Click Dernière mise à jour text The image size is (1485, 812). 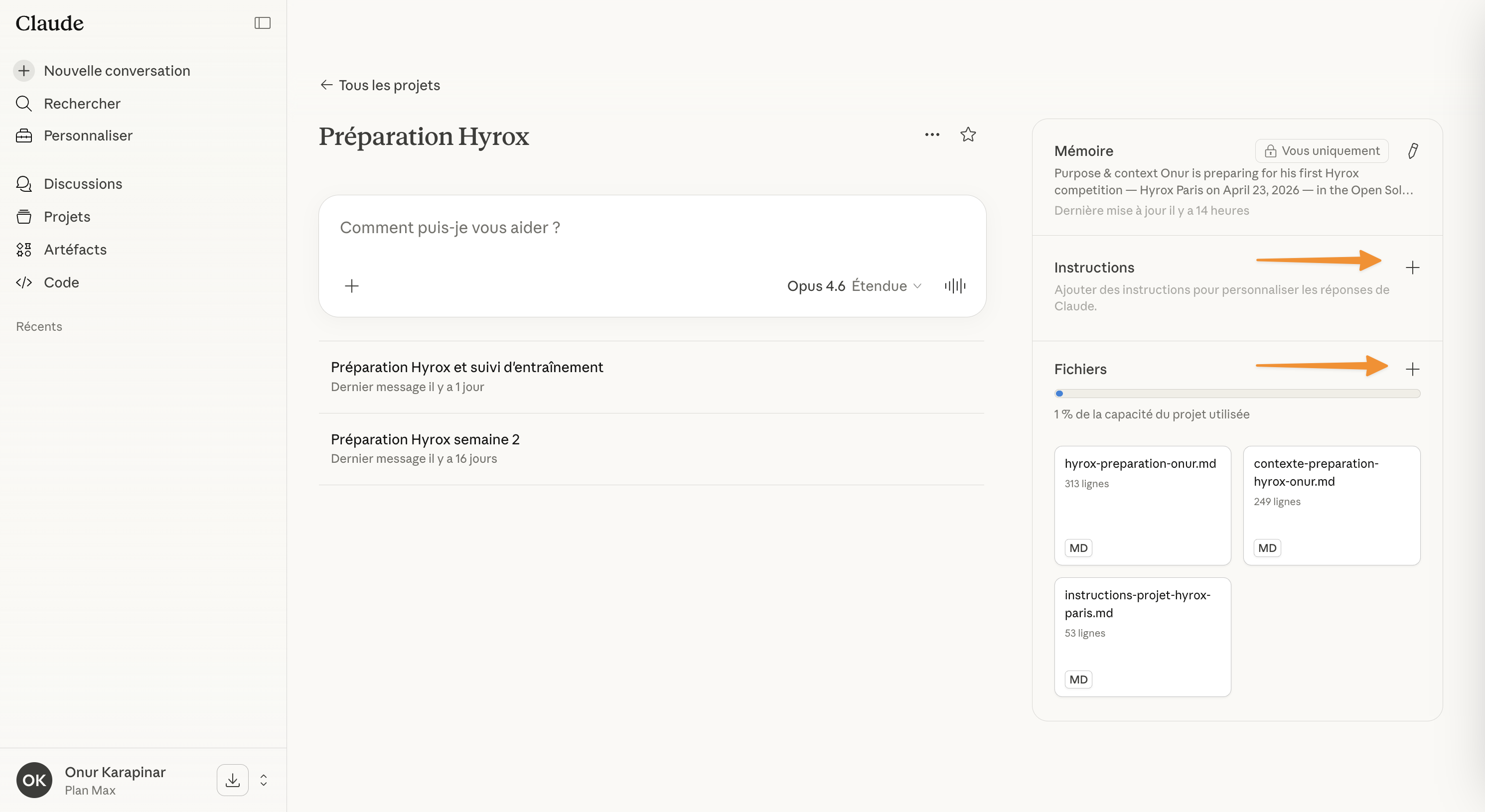click(1151, 211)
